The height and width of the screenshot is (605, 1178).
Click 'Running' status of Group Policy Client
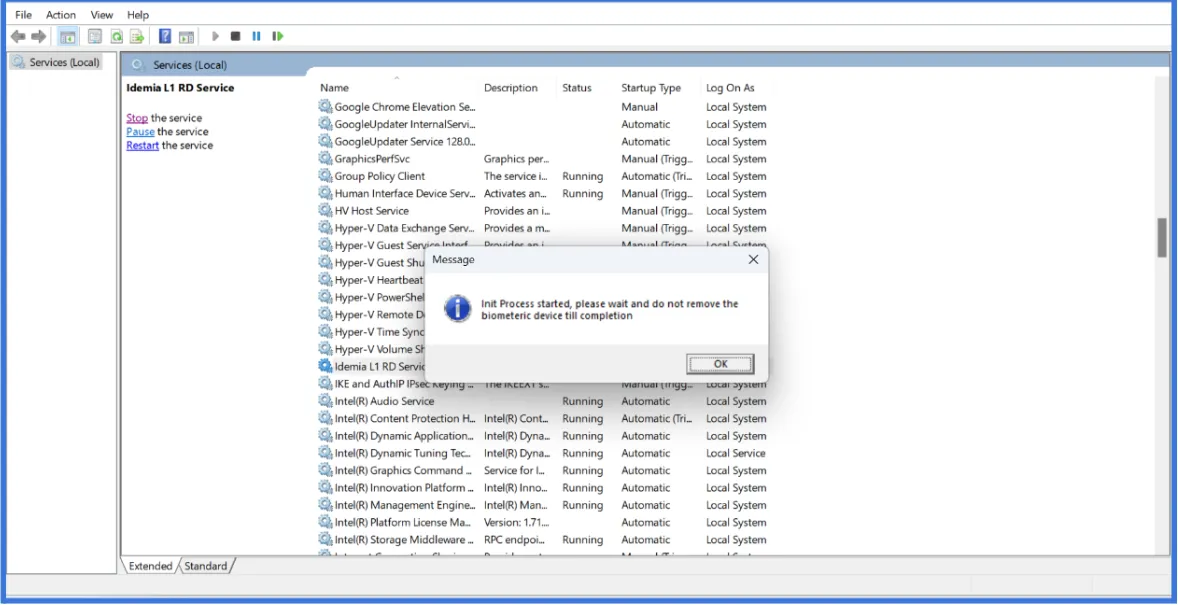tap(582, 176)
